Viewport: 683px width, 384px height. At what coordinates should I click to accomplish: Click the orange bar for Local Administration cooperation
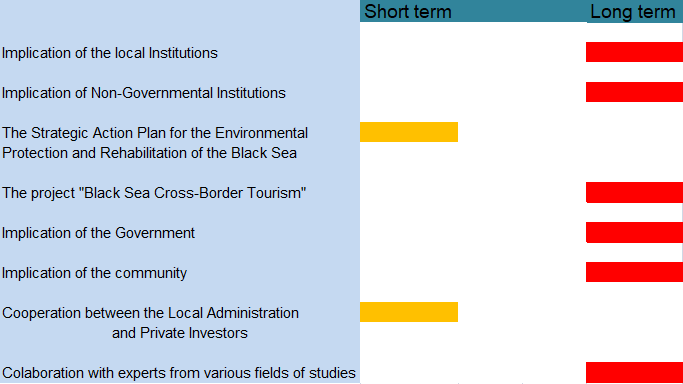click(409, 312)
